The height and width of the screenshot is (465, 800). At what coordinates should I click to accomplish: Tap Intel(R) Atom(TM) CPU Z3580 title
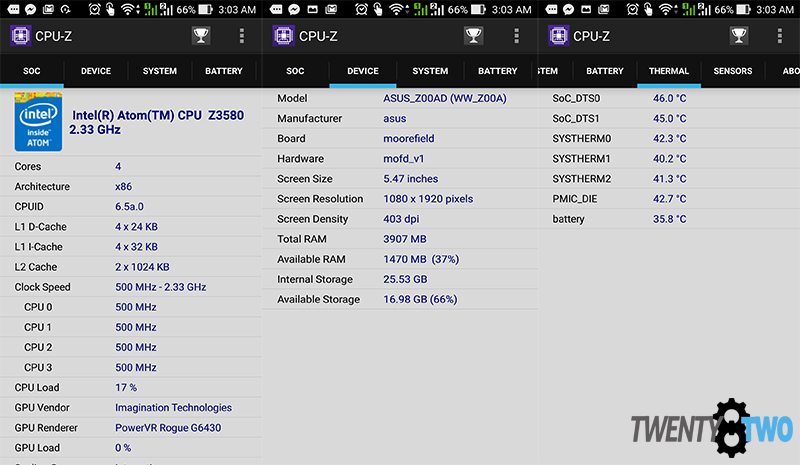click(x=157, y=123)
